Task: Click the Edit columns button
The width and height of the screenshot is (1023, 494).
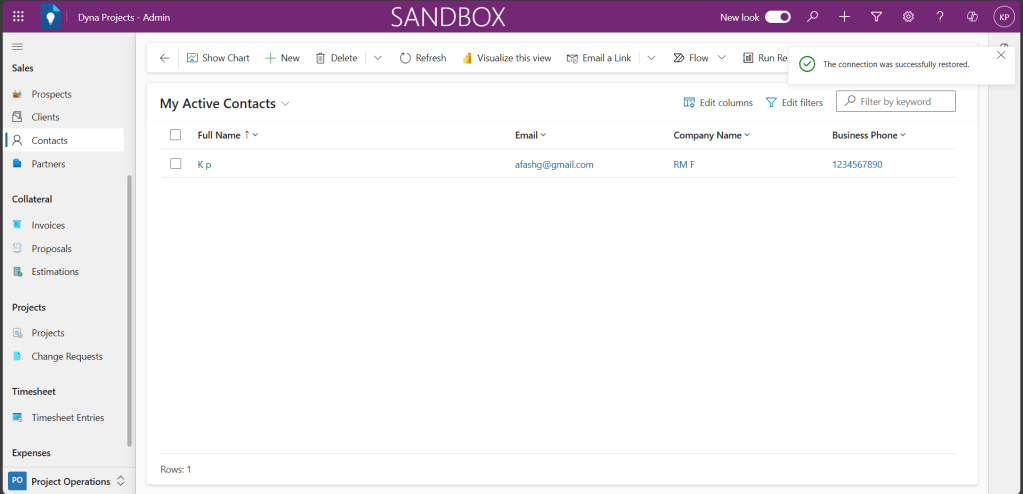Action: point(718,102)
